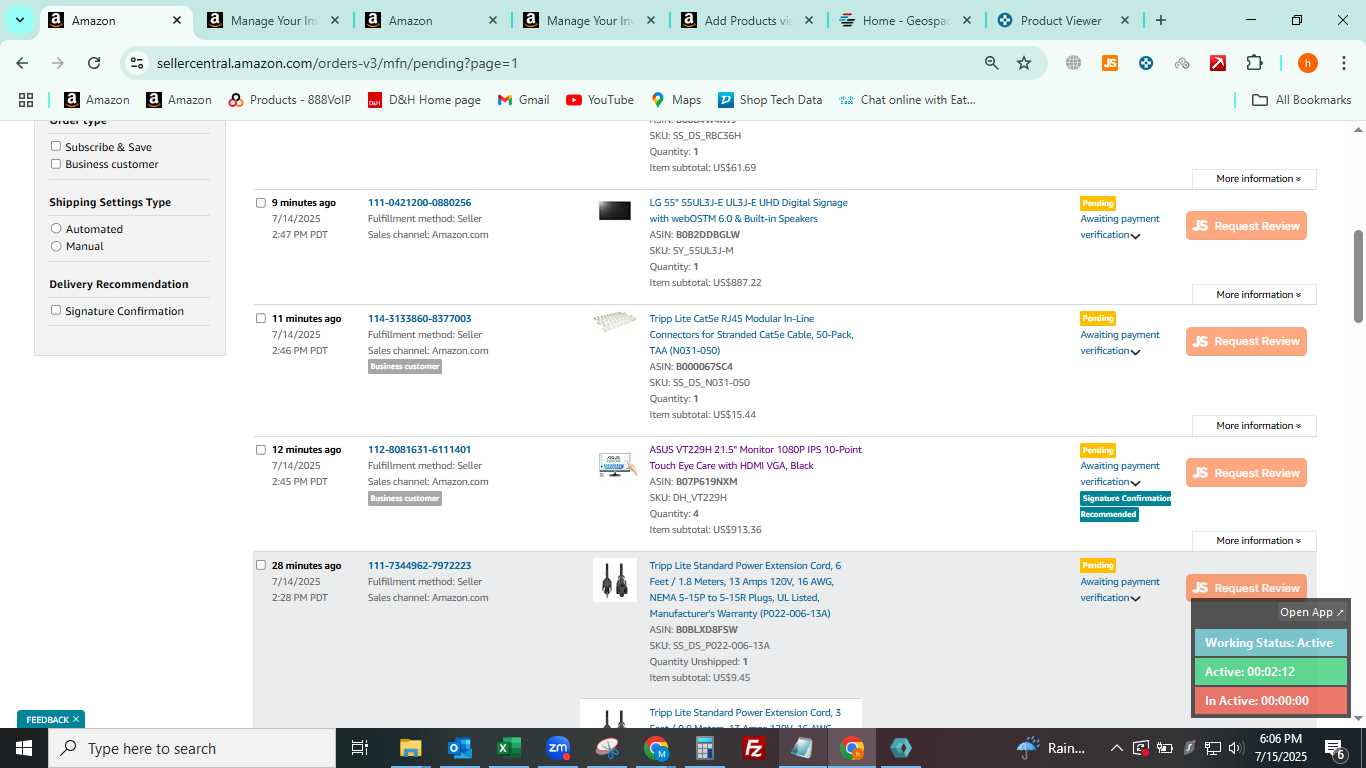Viewport: 1366px width, 768px height.
Task: Click the address bar URL field
Action: 560,63
